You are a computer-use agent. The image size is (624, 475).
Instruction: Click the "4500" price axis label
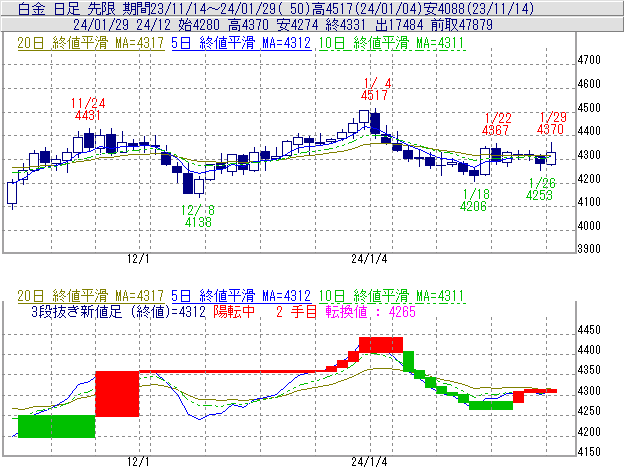589,108
